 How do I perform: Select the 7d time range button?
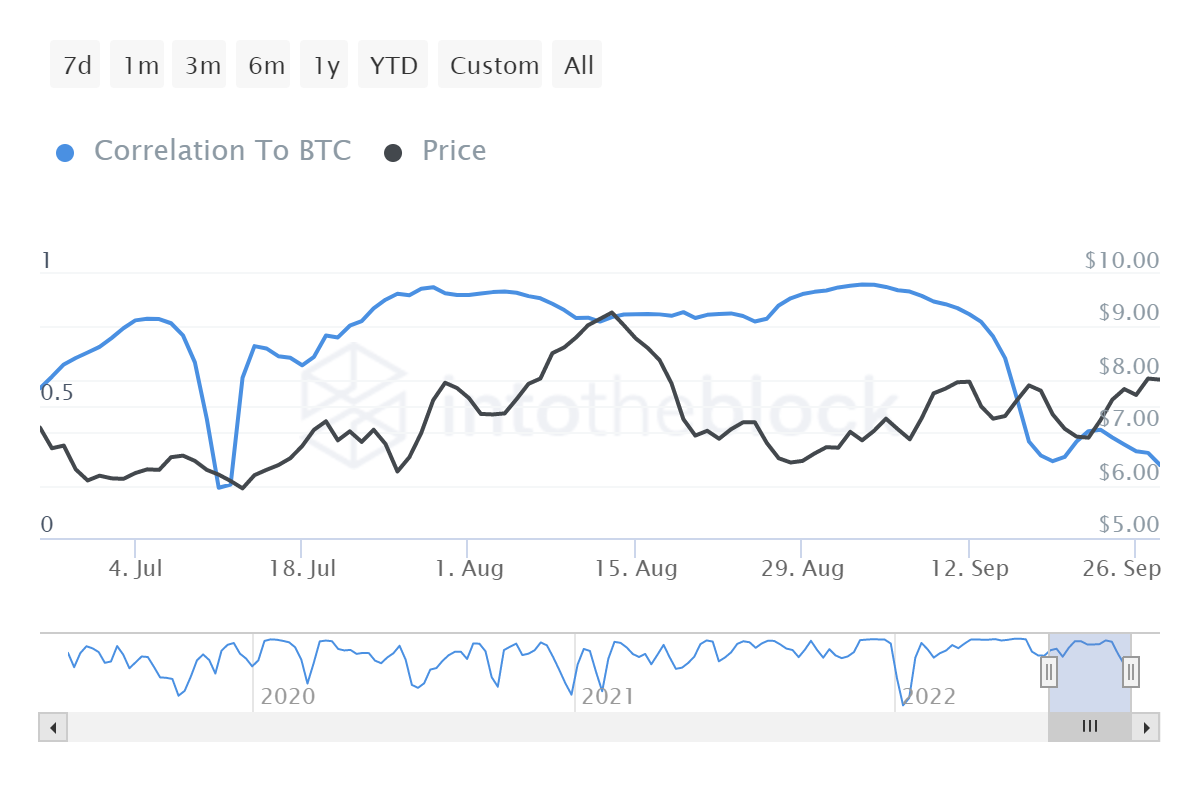click(x=76, y=65)
